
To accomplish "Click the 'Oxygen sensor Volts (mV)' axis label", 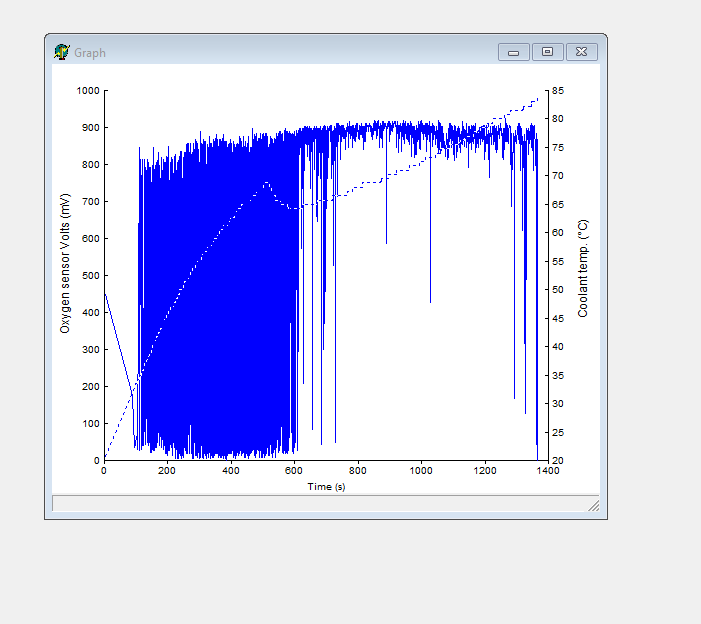I will click(x=65, y=263).
